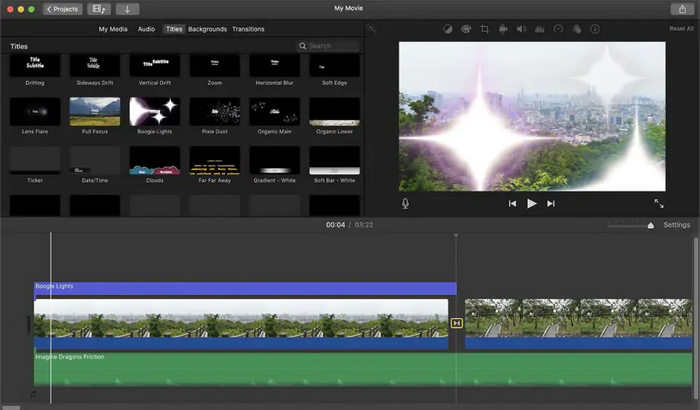
Task: Open timeline Settings
Action: 676,225
